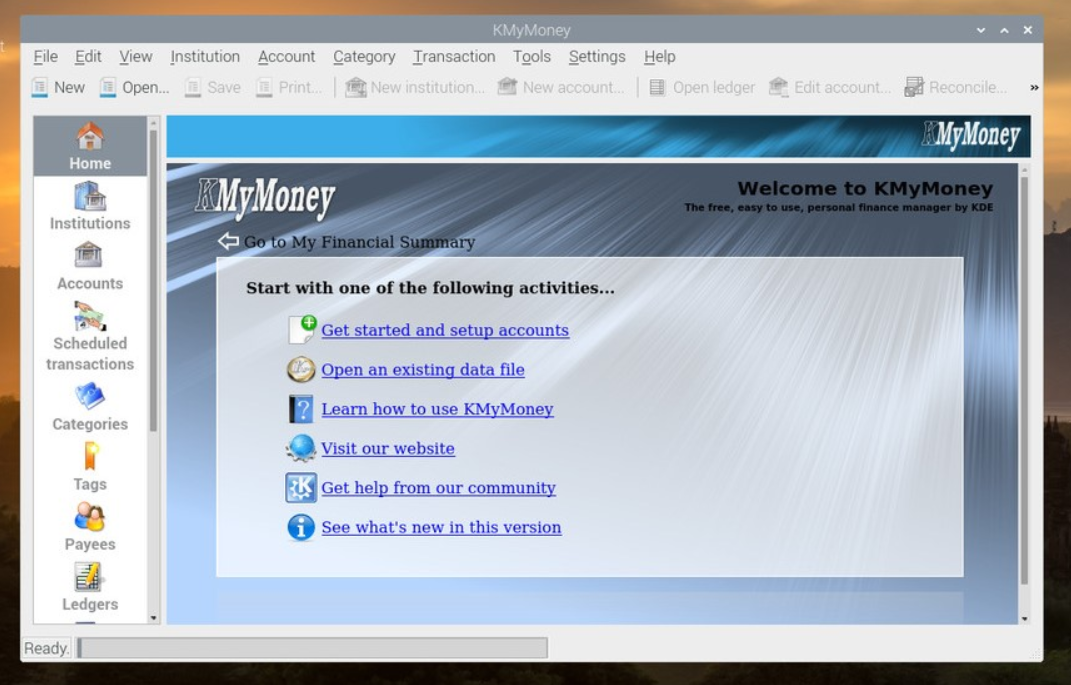The image size is (1071, 685).
Task: Open the Accounts view in sidebar
Action: (x=89, y=266)
